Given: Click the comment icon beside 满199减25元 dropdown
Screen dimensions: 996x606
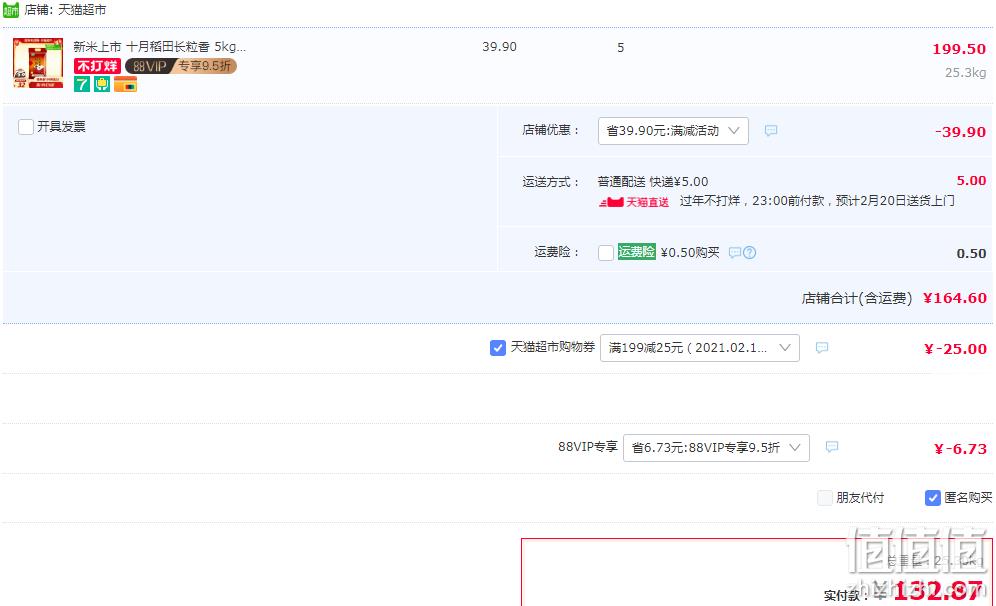Looking at the screenshot, I should [x=822, y=348].
